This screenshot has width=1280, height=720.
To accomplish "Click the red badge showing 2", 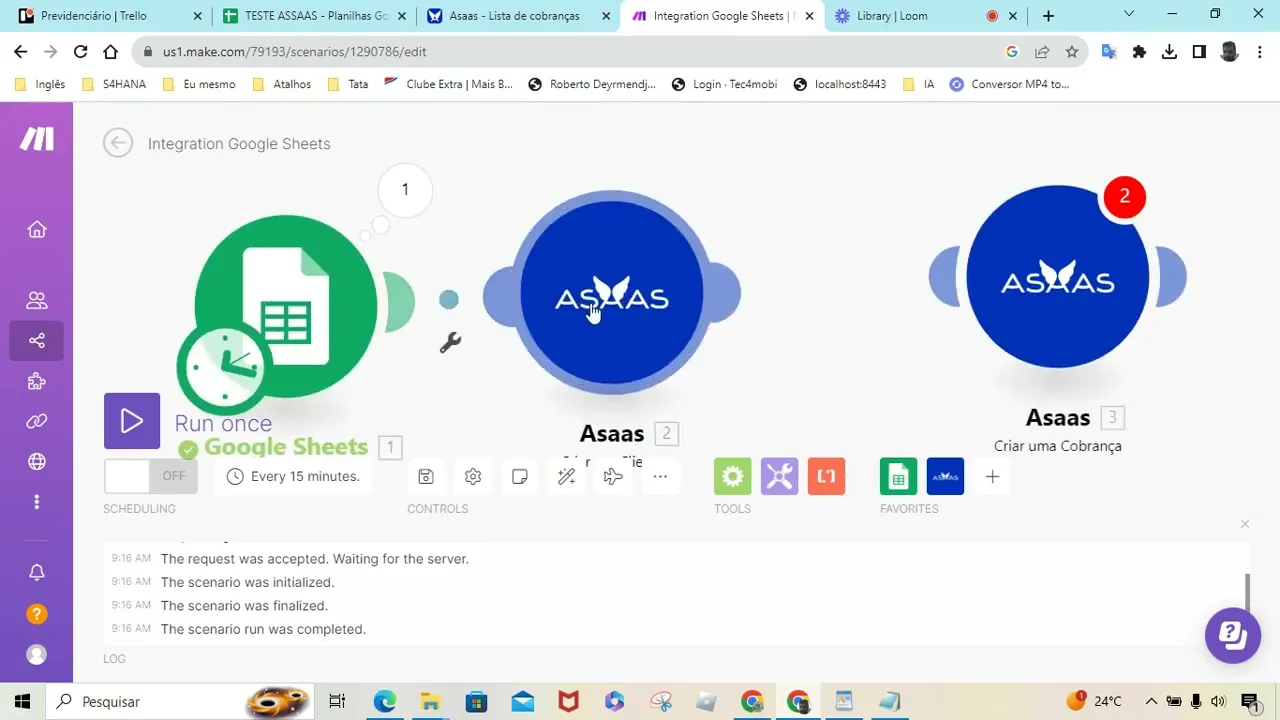I will point(1124,196).
